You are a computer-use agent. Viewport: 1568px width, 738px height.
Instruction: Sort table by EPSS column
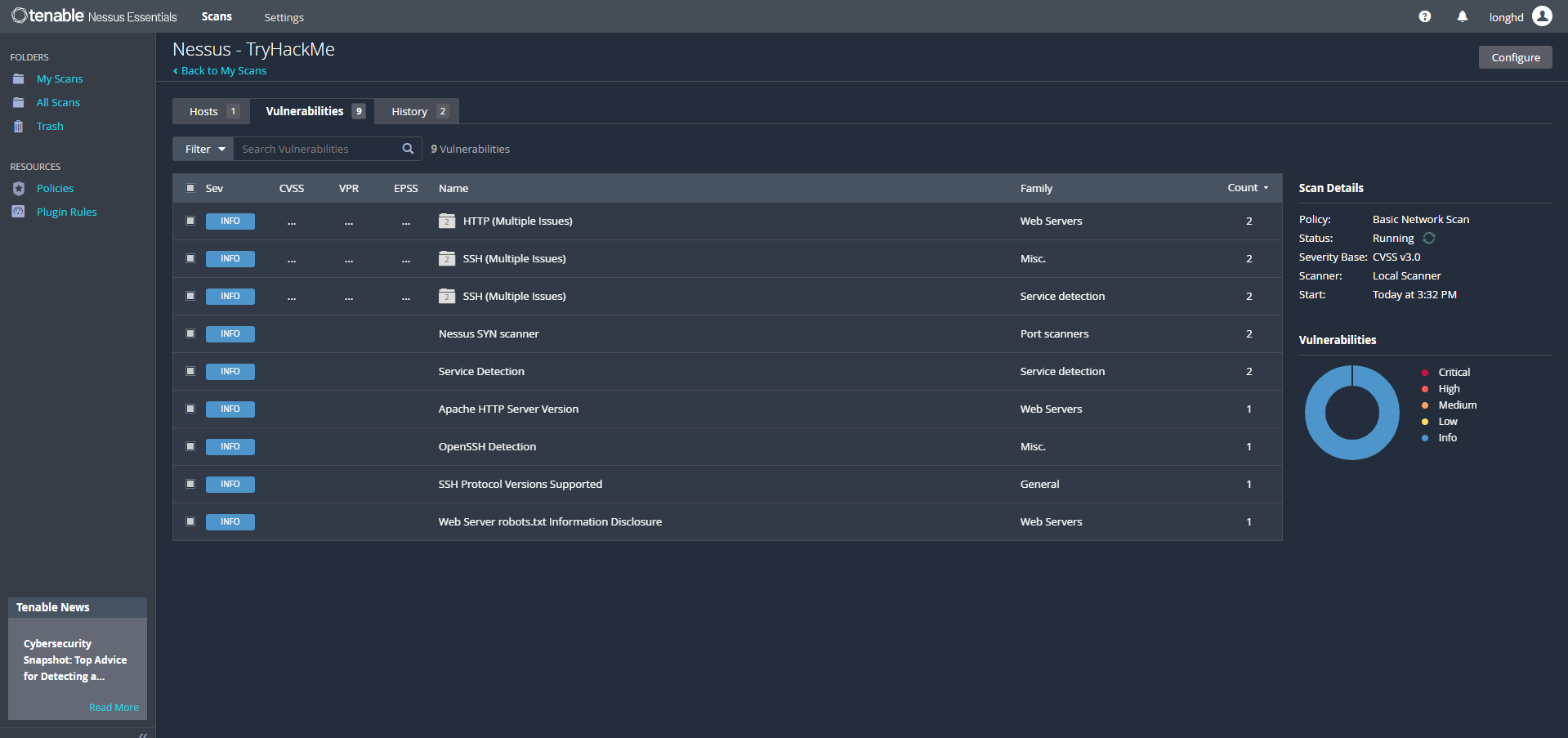(x=406, y=188)
